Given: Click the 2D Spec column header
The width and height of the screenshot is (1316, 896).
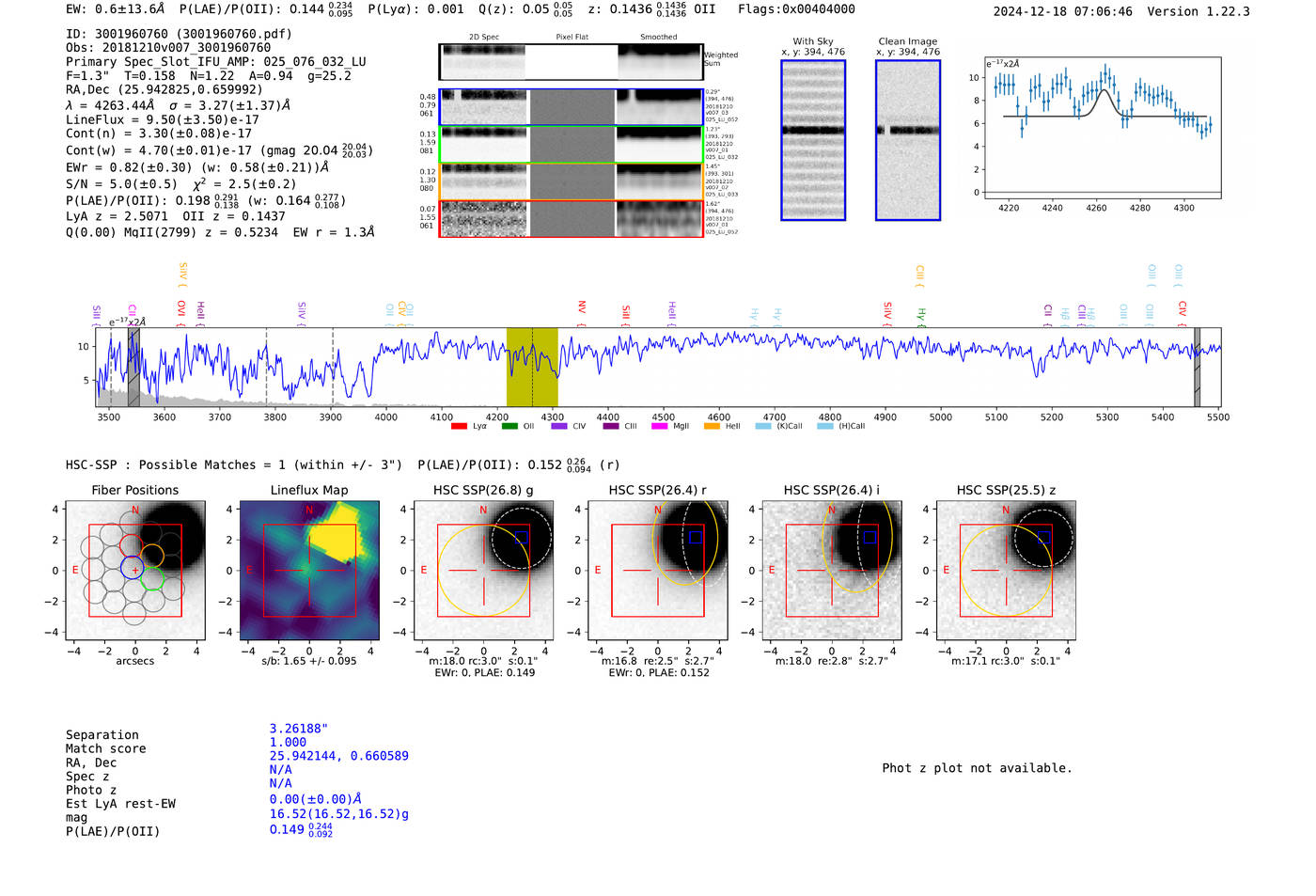Looking at the screenshot, I should pos(484,37).
